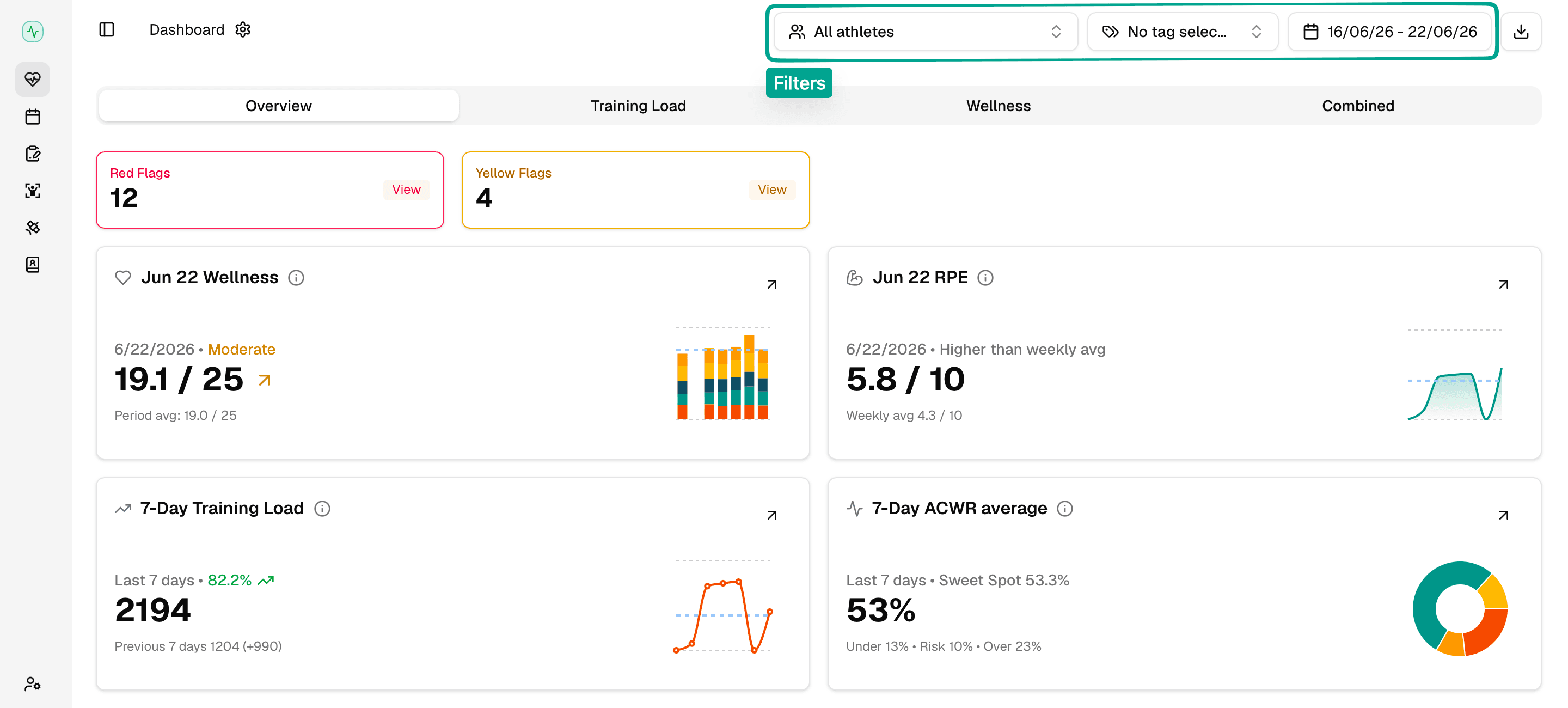Open the heart-pulse dashboard sidebar icon
Image resolution: width=1568 pixels, height=708 pixels.
[x=32, y=79]
